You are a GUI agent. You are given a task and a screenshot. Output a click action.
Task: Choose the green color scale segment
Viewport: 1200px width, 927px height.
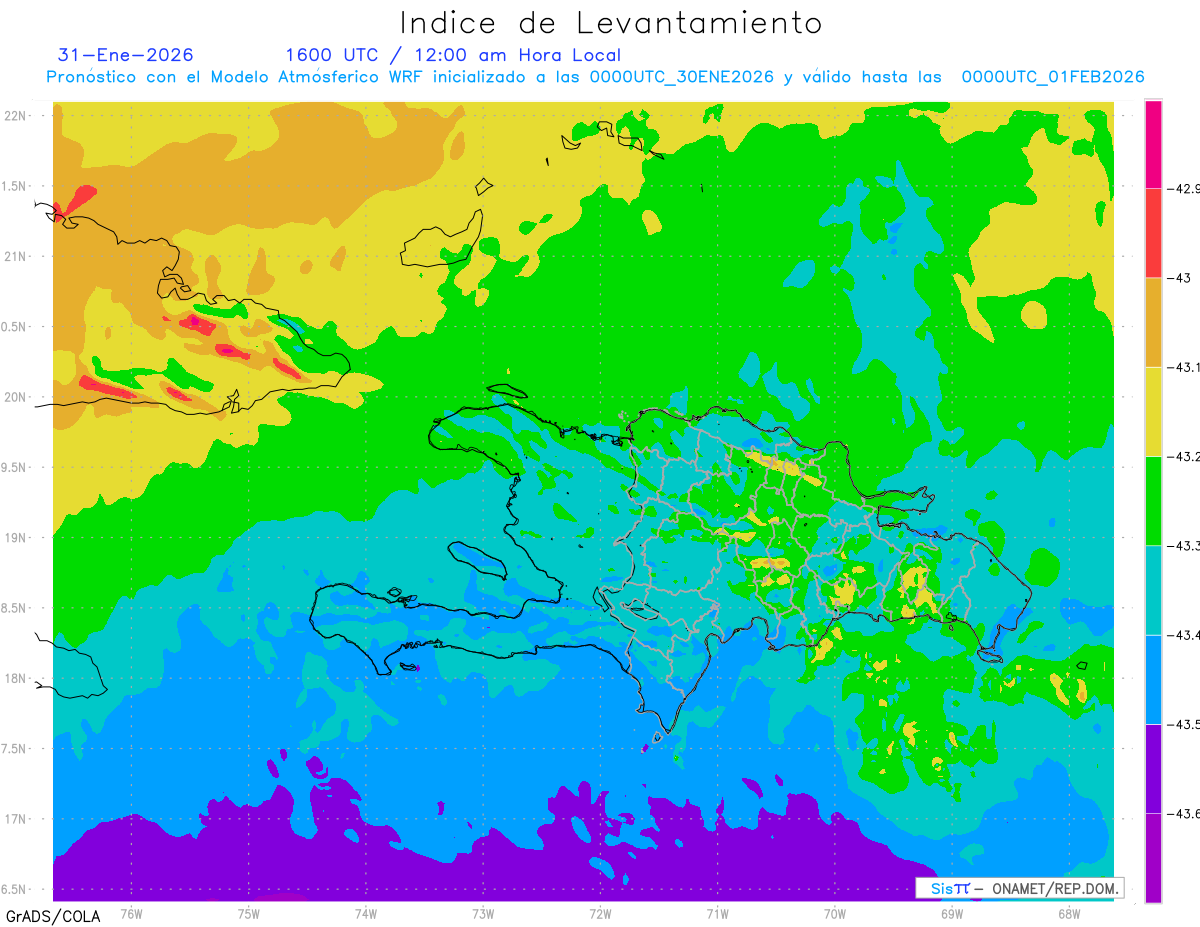point(1153,501)
